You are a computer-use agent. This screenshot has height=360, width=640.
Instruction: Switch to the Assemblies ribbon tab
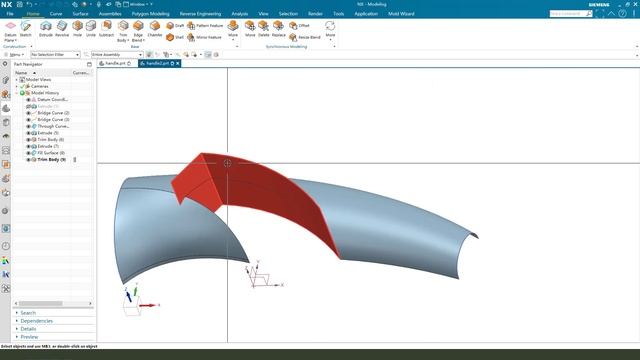(x=110, y=14)
